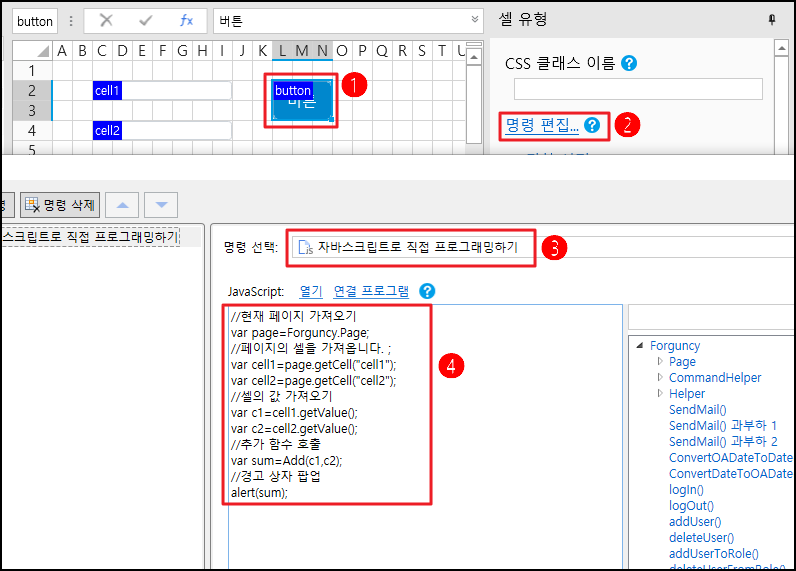This screenshot has height=571, width=796.
Task: Click the cancel X icon in formula bar
Action: pos(106,20)
